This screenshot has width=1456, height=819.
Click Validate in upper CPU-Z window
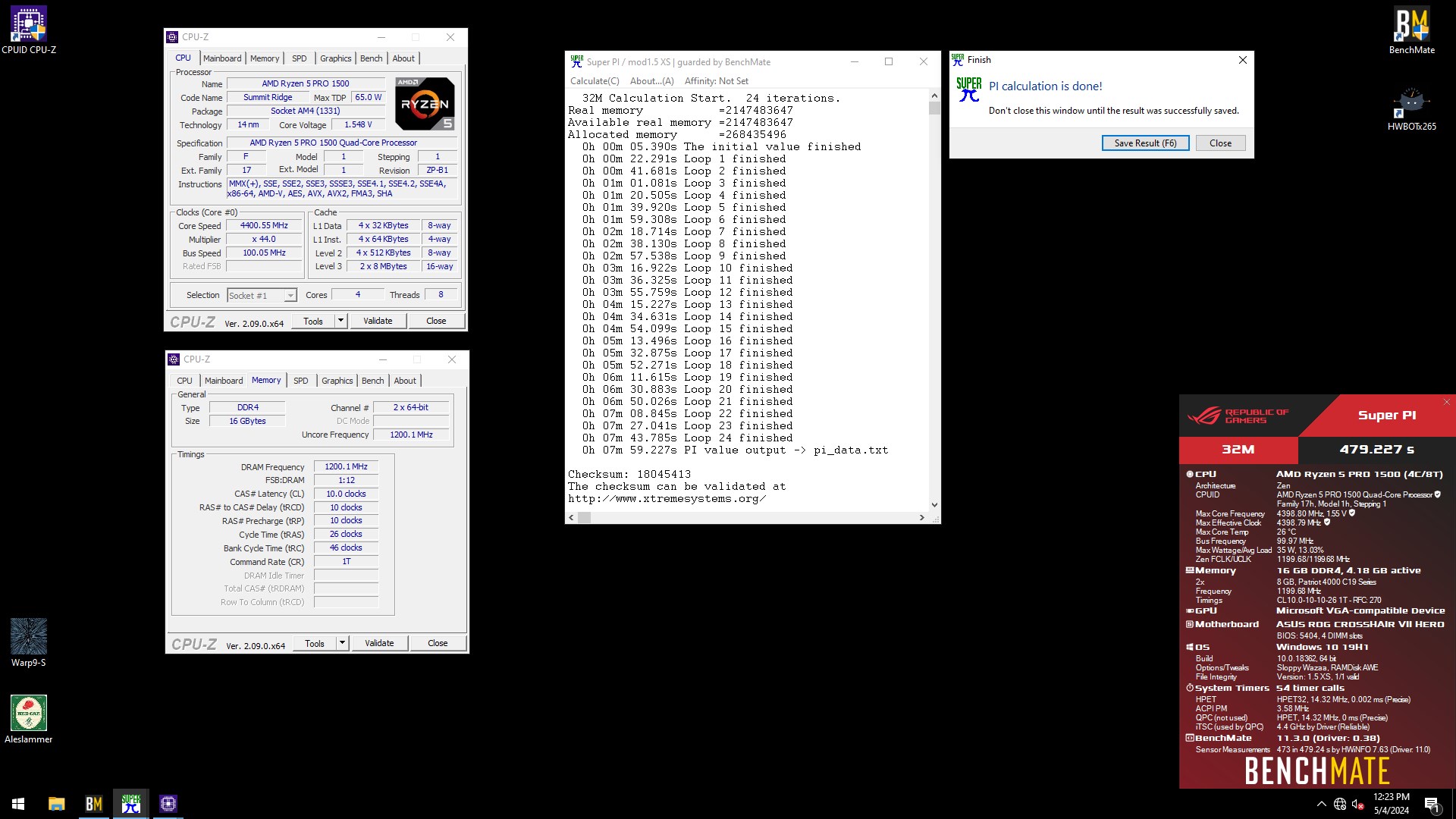(x=378, y=321)
